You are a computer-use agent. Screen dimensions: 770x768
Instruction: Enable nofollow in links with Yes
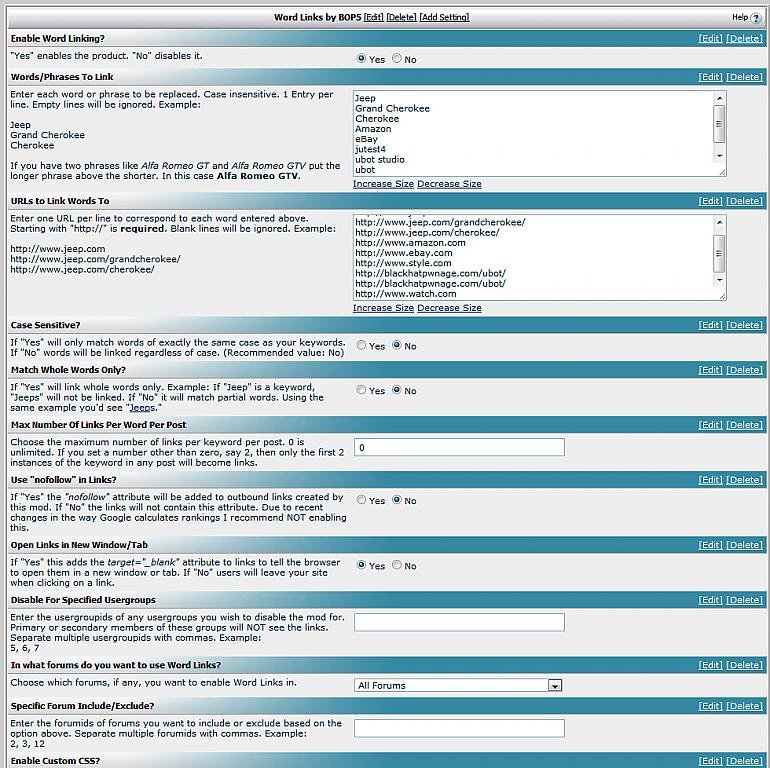[361, 500]
